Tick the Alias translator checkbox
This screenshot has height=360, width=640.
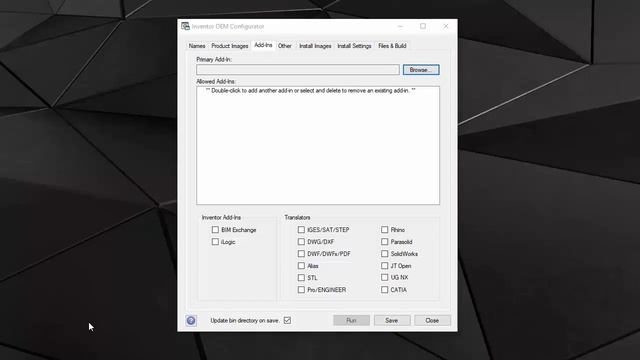tap(301, 266)
